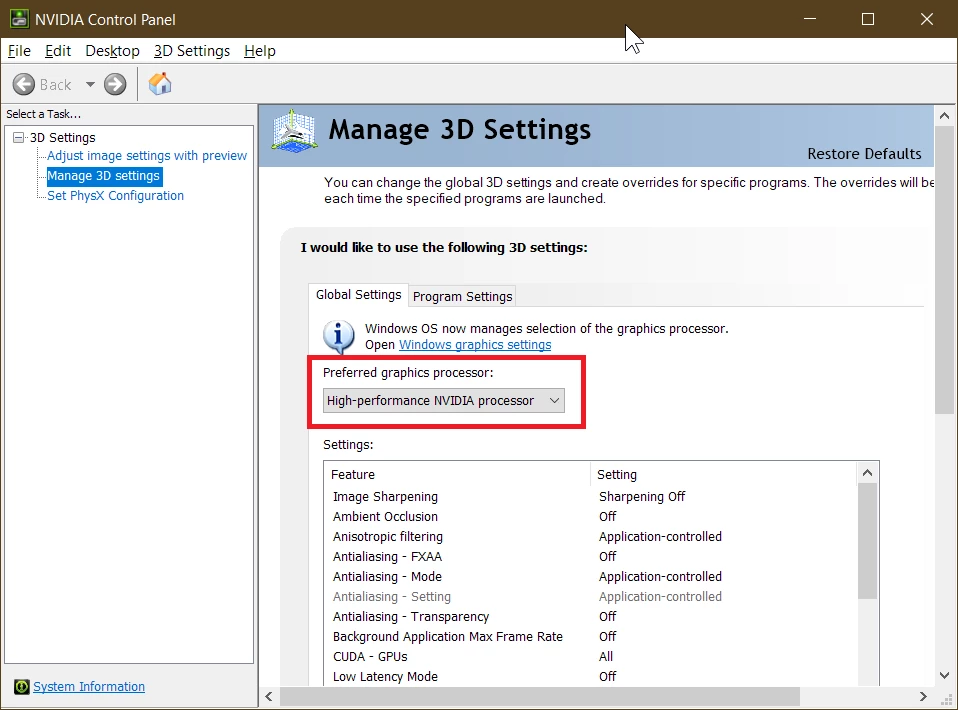Open the 3D Settings menu
The width and height of the screenshot is (958, 710).
coord(192,51)
